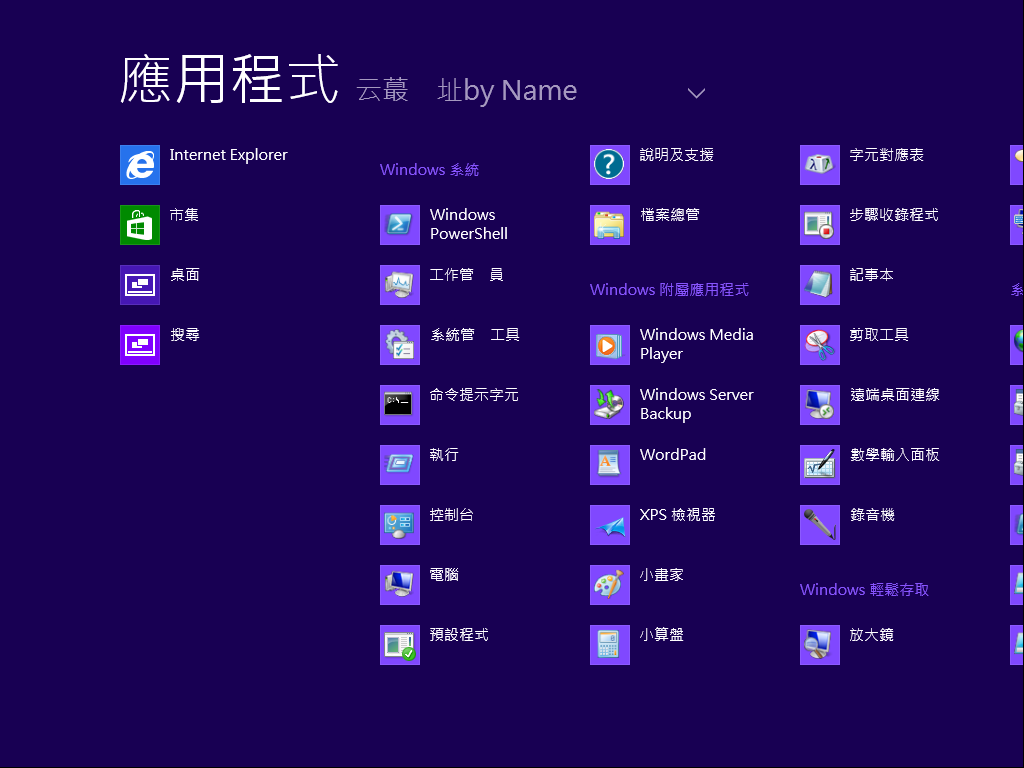Click the '步驟收錄程式' text label
1024x768 pixels.
(894, 215)
